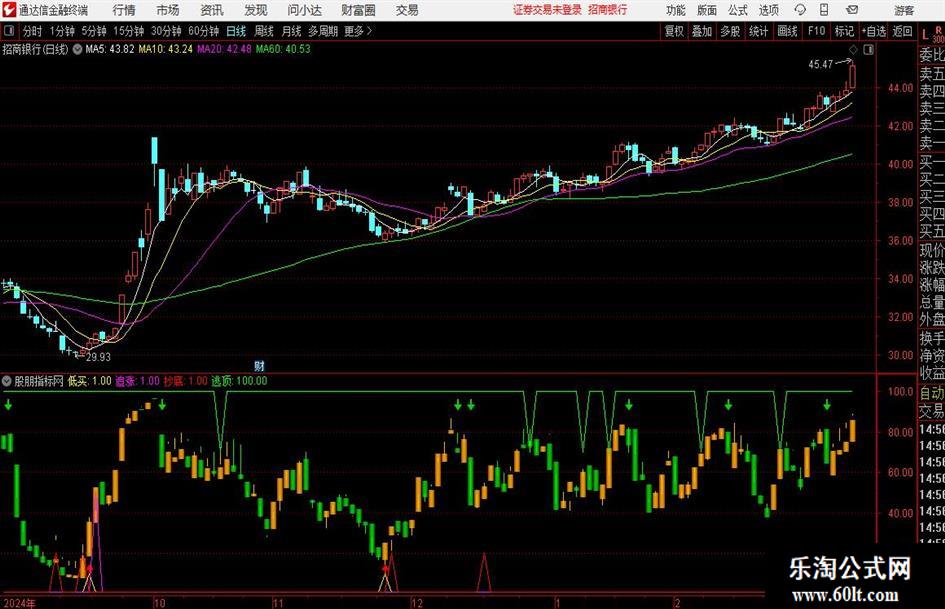Image resolution: width=945 pixels, height=609 pixels.
Task: Click the 标记 mark toolbar button
Action: (844, 31)
